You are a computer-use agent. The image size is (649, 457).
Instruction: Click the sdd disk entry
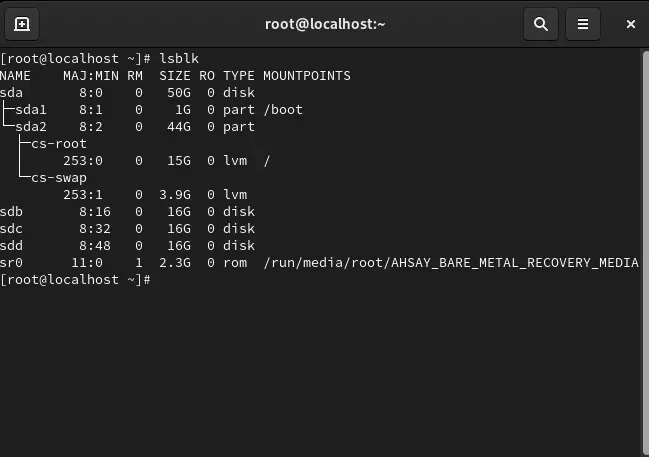coord(12,246)
